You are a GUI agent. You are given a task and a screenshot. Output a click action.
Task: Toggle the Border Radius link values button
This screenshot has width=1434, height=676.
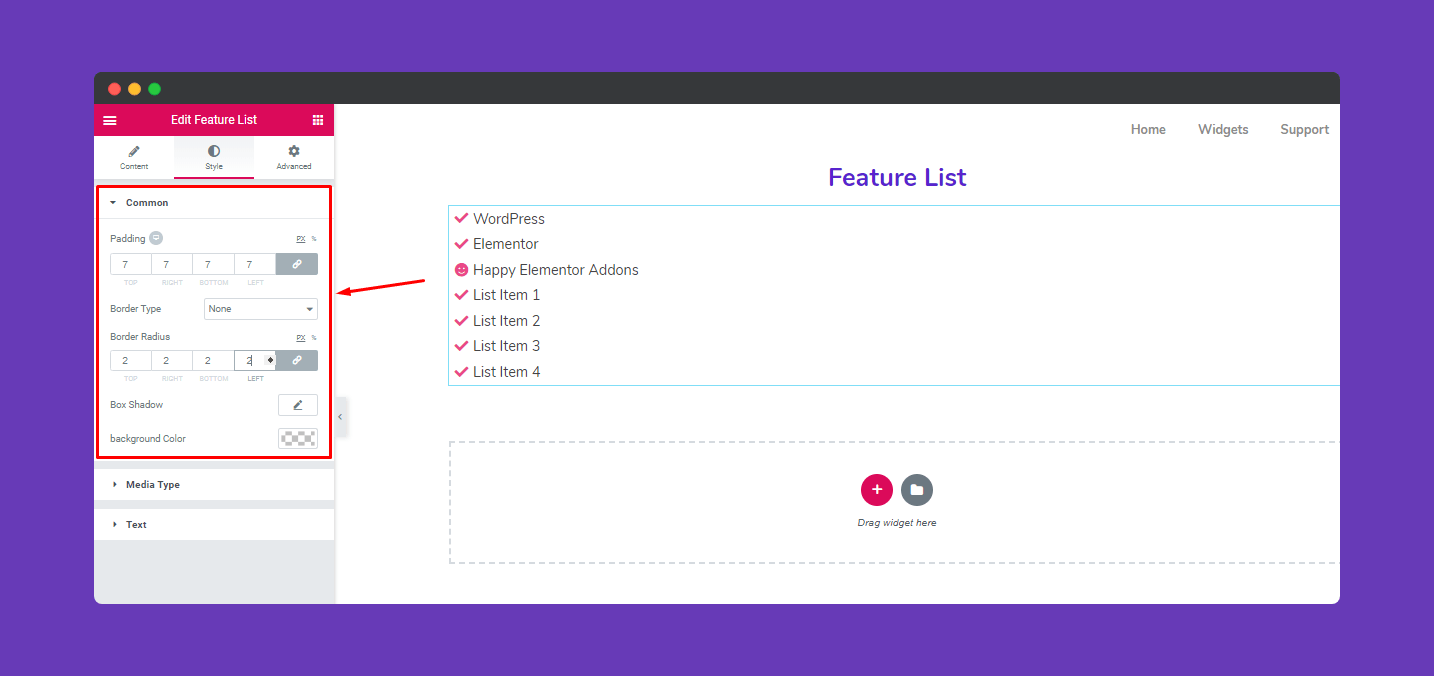click(x=297, y=360)
